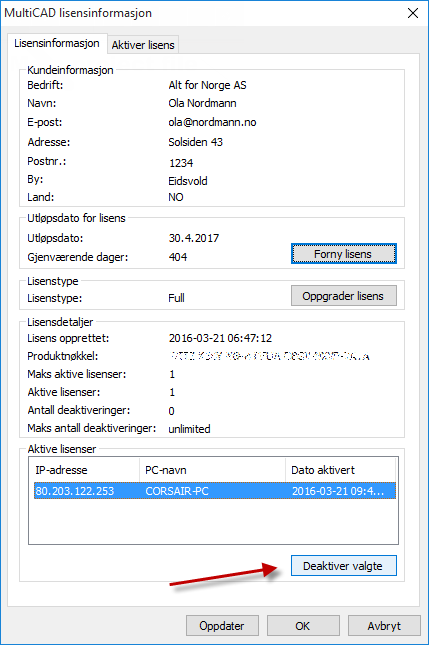Confirm with the OK button
Screen dimensions: 429x645
point(303,626)
